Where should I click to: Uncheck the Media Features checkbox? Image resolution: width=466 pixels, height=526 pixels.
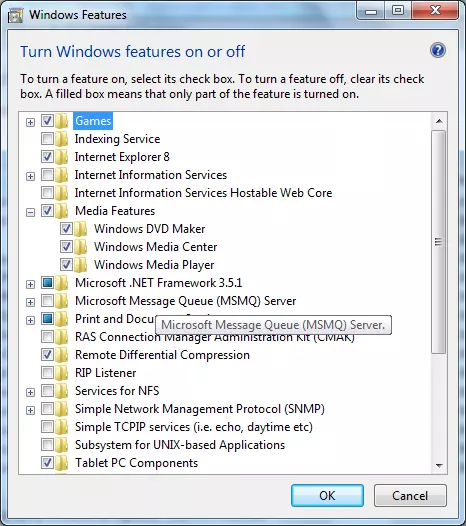tap(47, 211)
